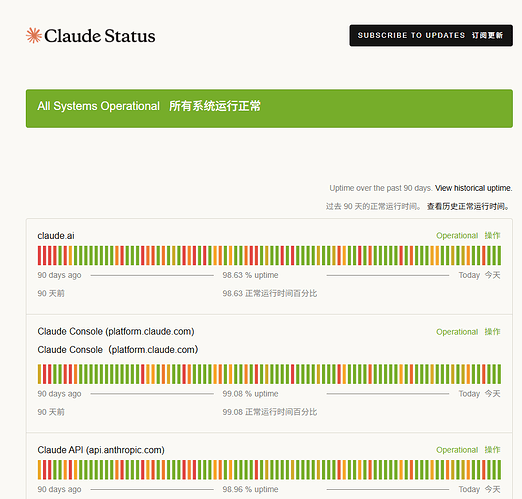Click 98.63 正常运行时间百分比 text
522x499 pixels.
pos(270,293)
